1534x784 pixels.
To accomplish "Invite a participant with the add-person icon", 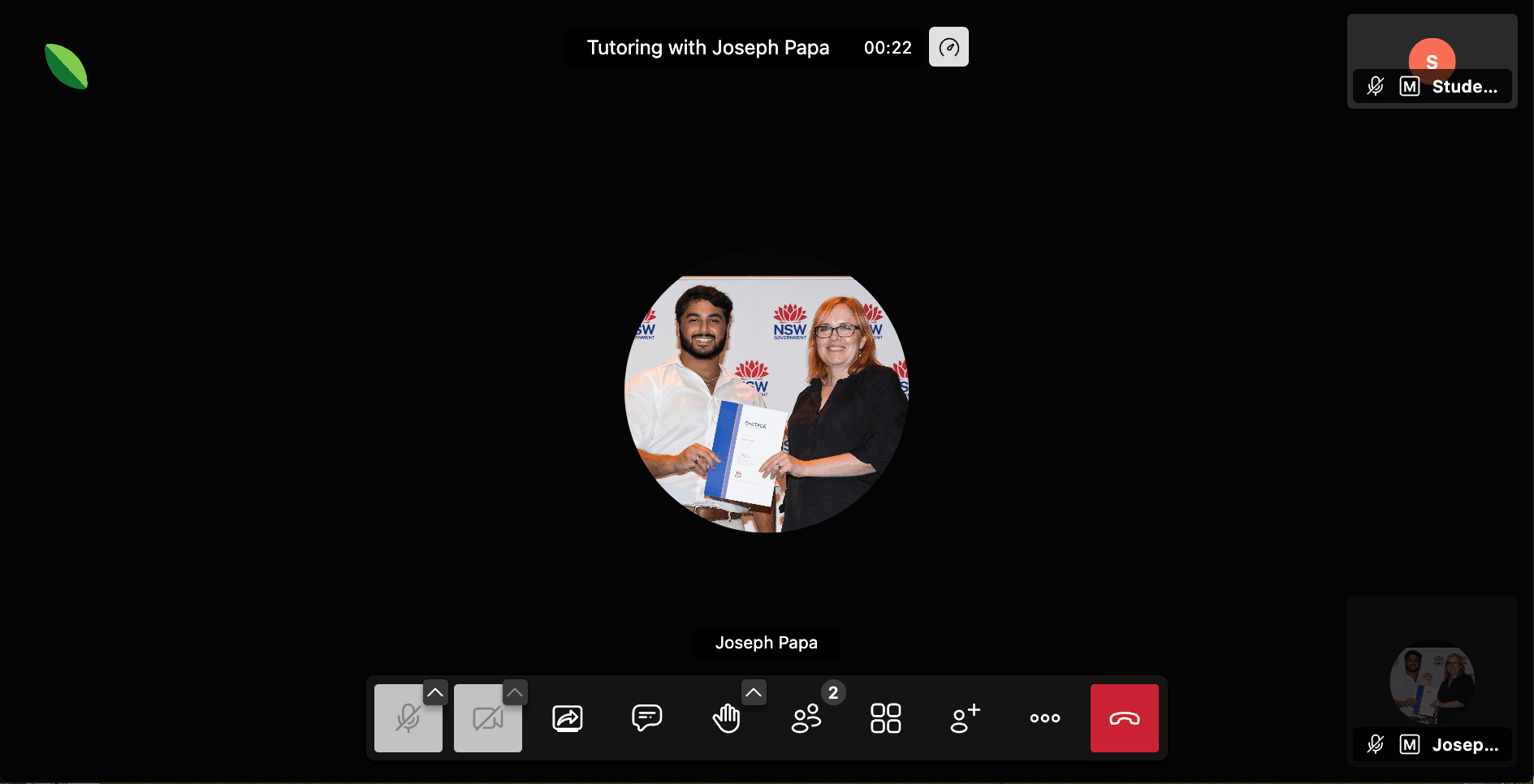I will coord(965,717).
